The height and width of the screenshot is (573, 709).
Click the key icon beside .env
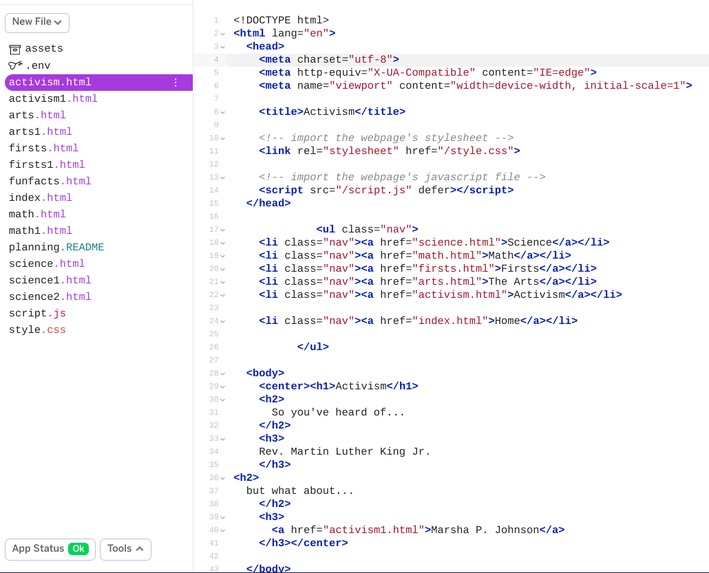[x=15, y=66]
